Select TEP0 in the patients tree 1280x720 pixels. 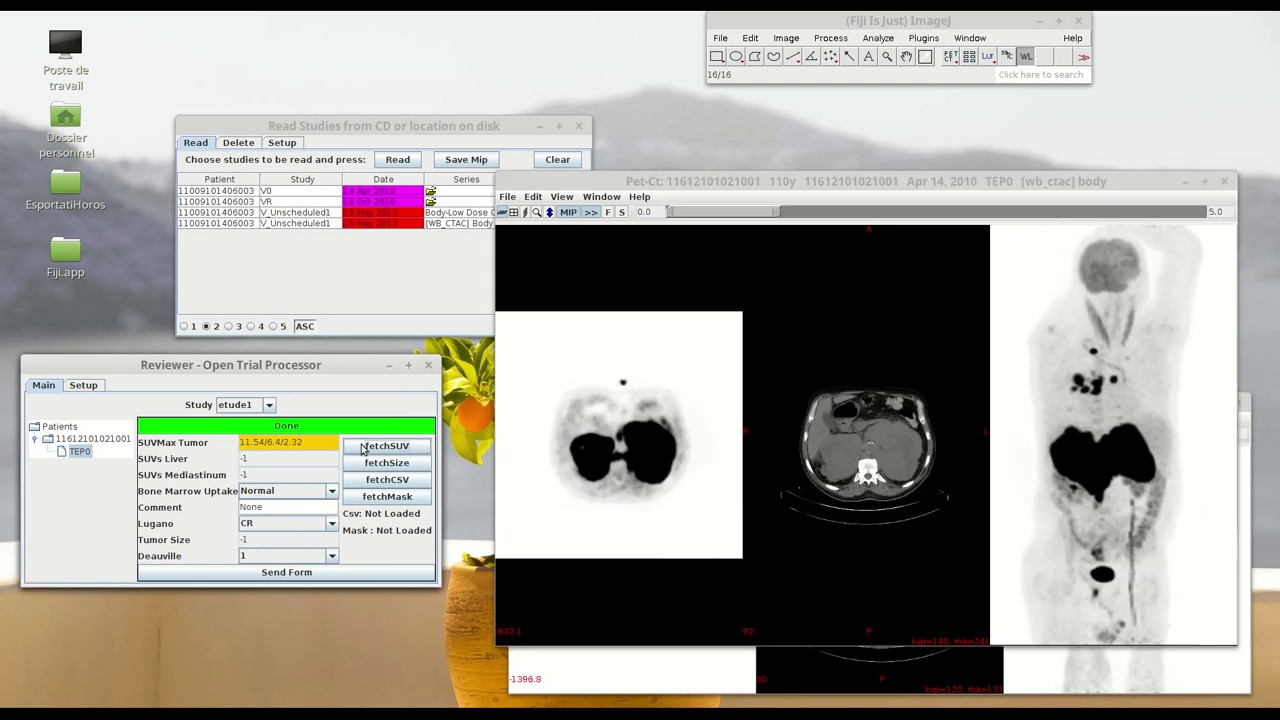click(x=79, y=452)
